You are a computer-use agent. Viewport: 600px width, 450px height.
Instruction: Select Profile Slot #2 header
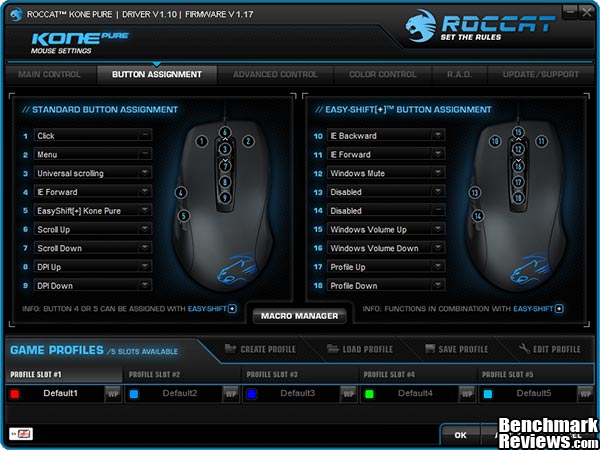182,374
